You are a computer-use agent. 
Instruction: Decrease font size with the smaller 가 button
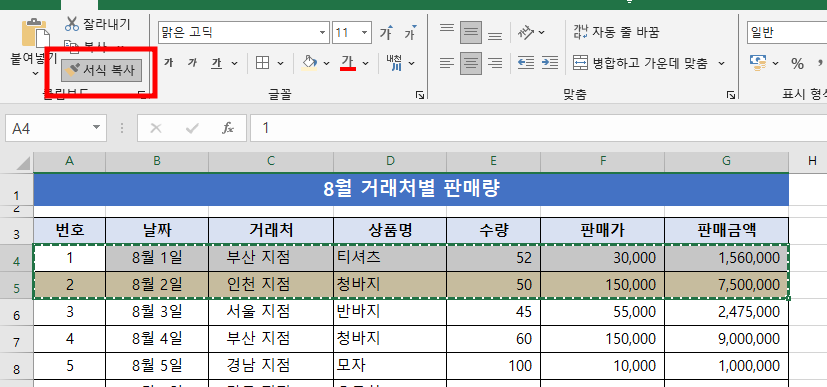410,33
